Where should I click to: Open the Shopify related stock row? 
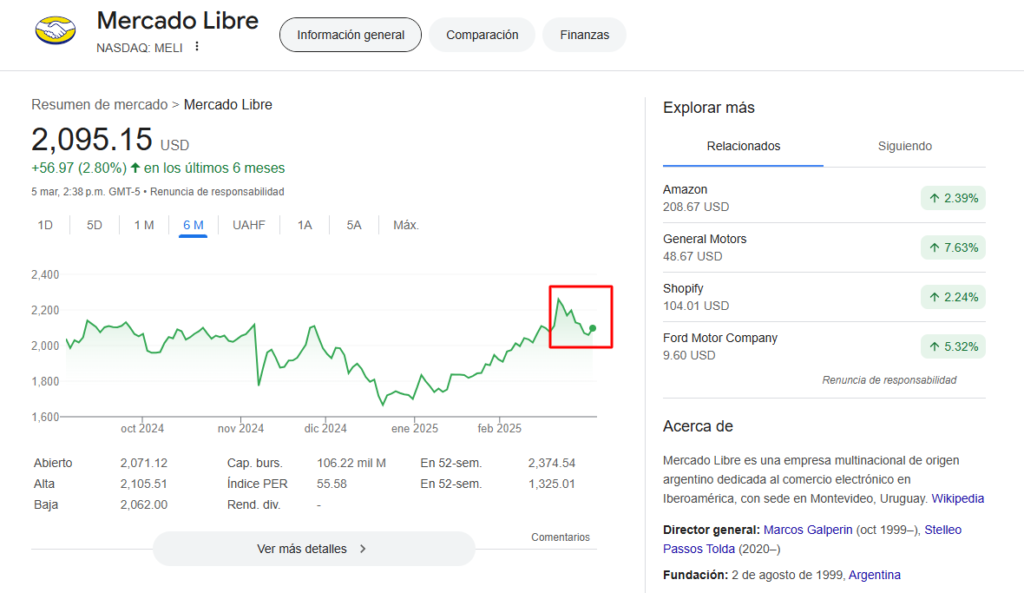824,297
